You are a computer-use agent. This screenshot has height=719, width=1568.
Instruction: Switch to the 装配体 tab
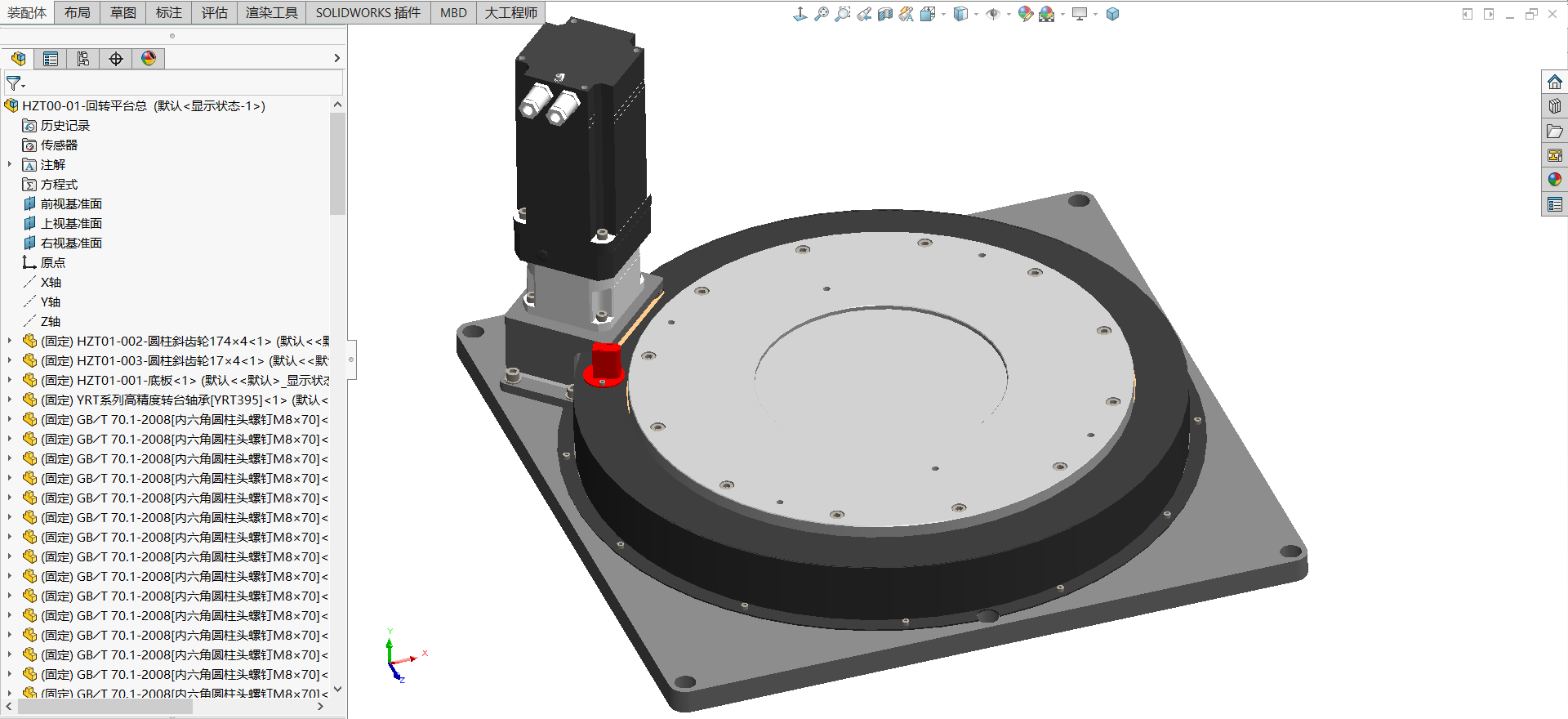click(27, 12)
